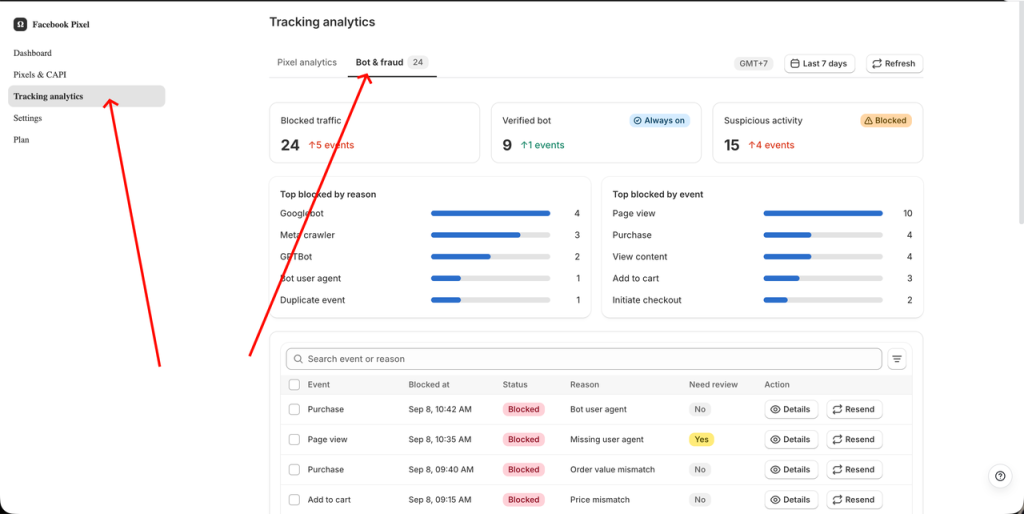Image resolution: width=1024 pixels, height=514 pixels.
Task: Open the Verified bot summary card
Action: coord(596,133)
